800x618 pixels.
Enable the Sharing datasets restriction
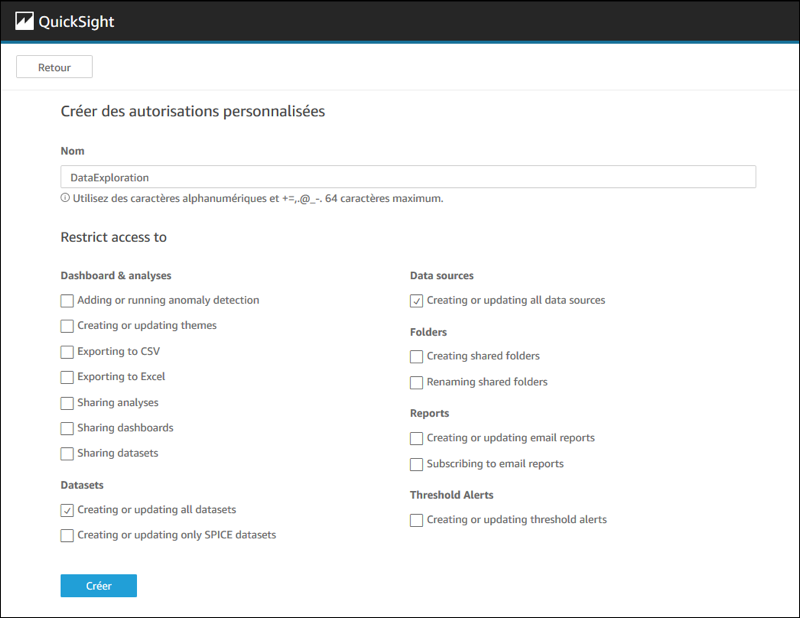tap(67, 454)
